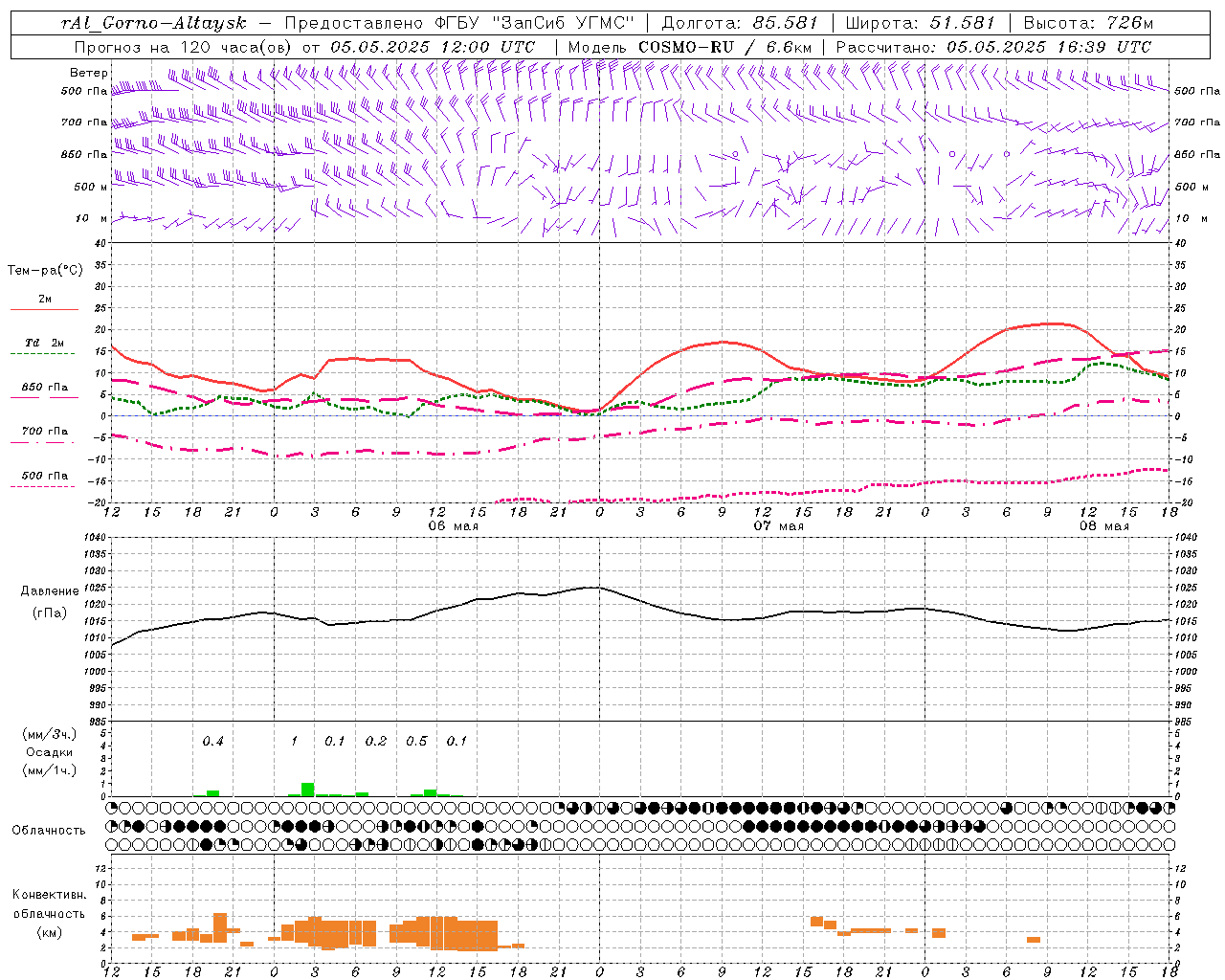Click the dotted line sample under 500 гПа legend
The image size is (1225, 980).
tap(42, 486)
